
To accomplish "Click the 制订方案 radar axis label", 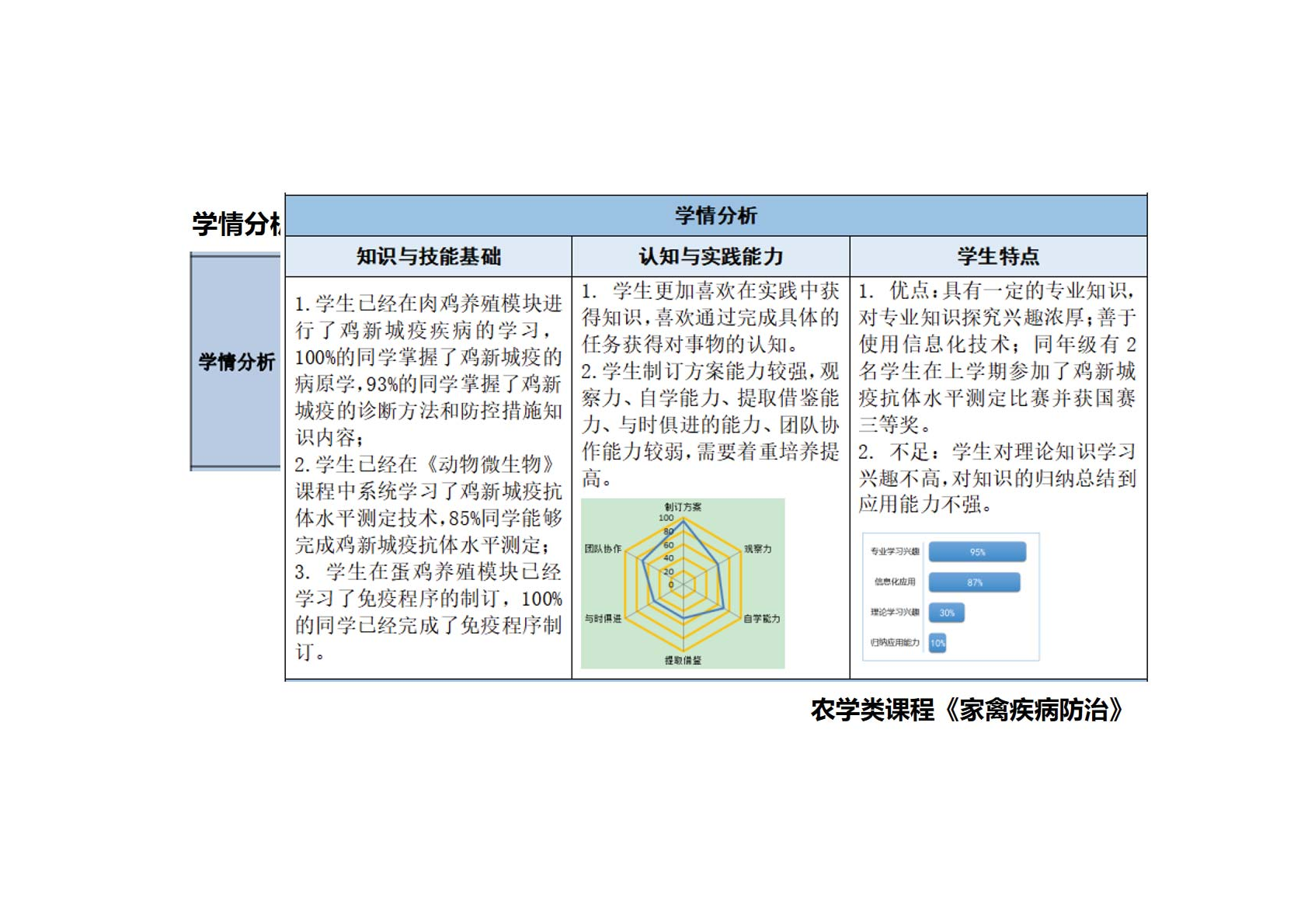I will [683, 507].
